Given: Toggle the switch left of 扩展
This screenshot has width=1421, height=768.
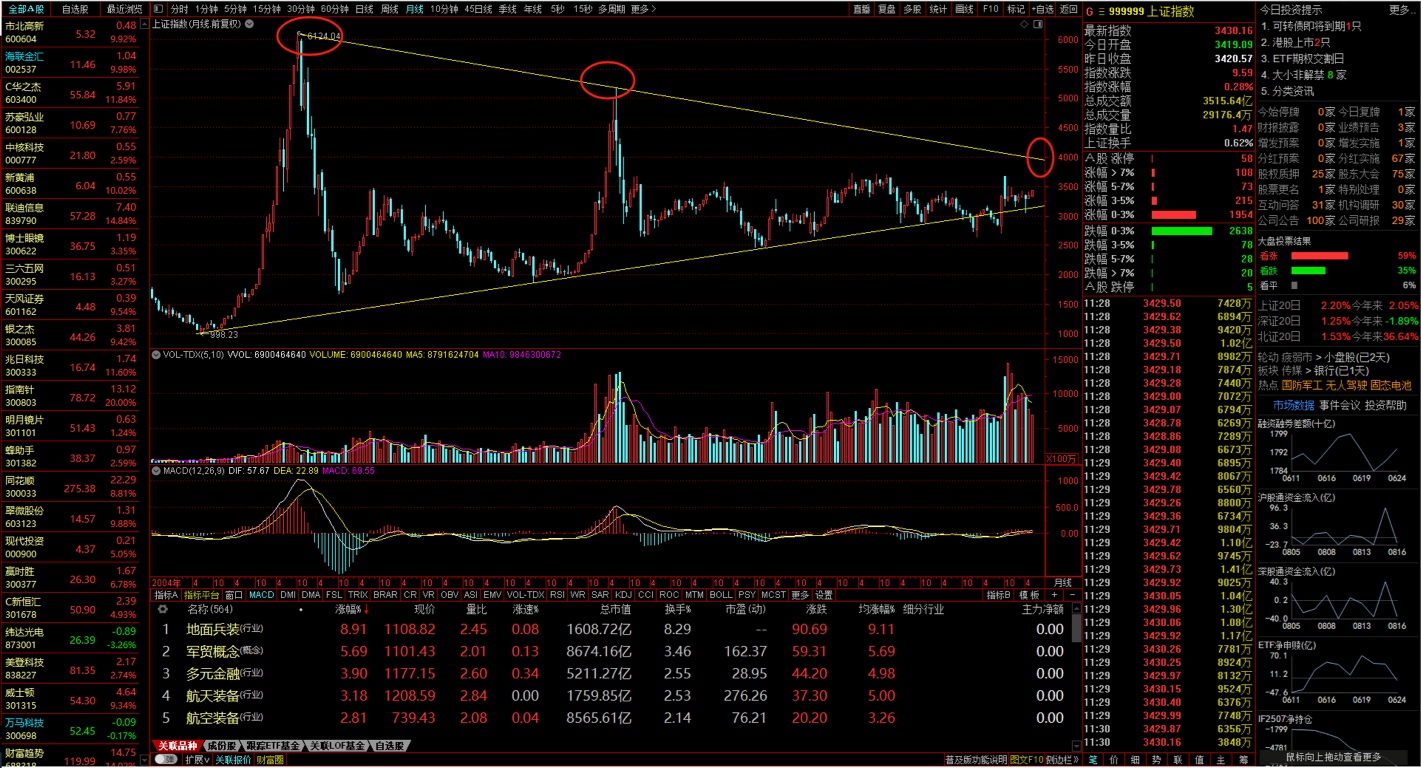Looking at the screenshot, I should click(167, 760).
